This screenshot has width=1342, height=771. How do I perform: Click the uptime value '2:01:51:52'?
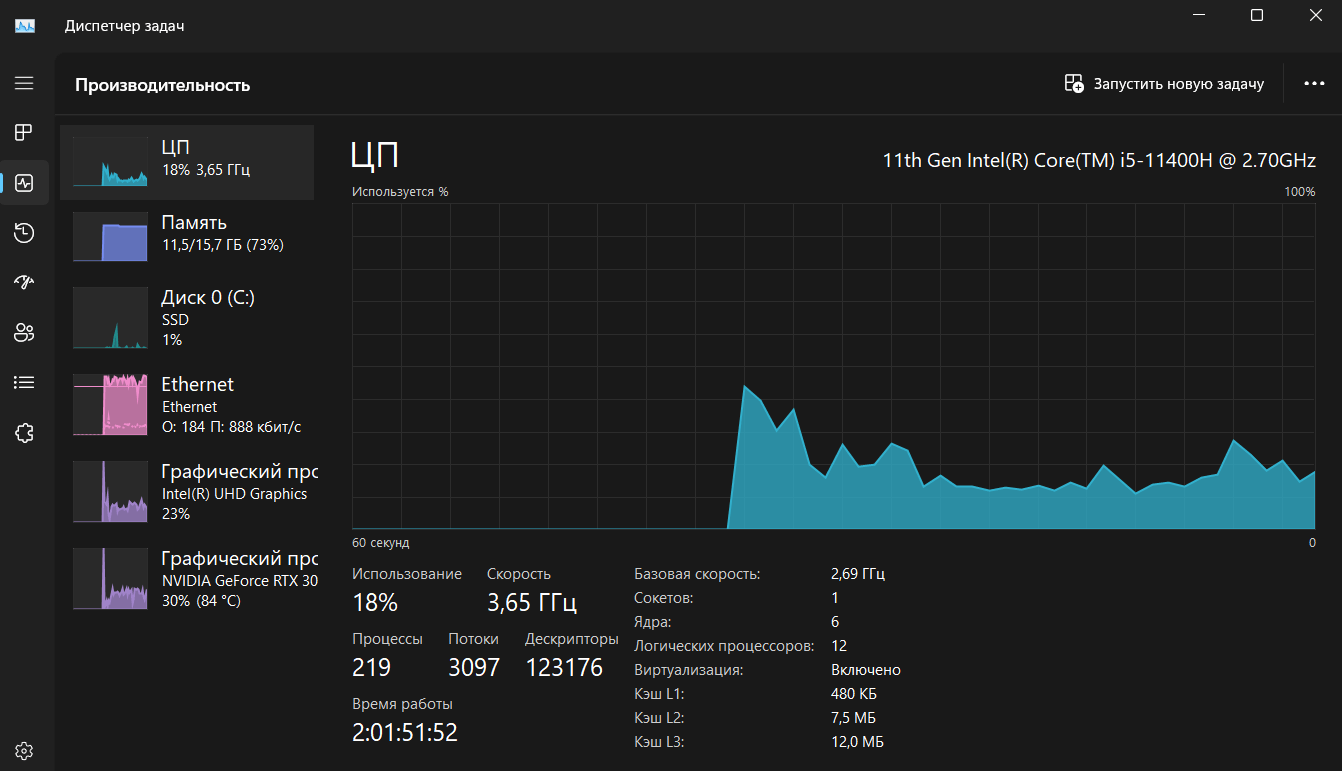pyautogui.click(x=405, y=733)
